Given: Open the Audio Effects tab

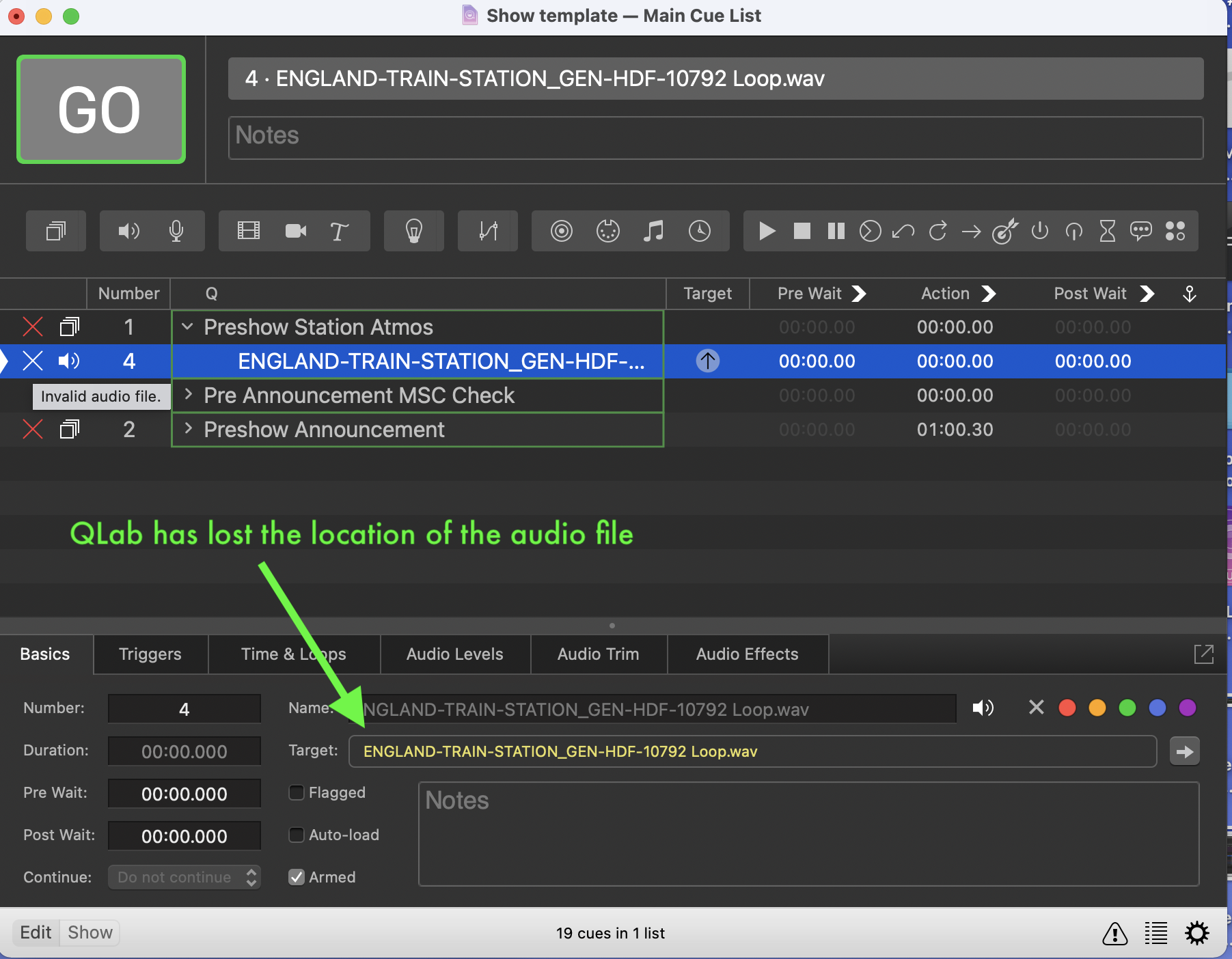Looking at the screenshot, I should [x=748, y=654].
